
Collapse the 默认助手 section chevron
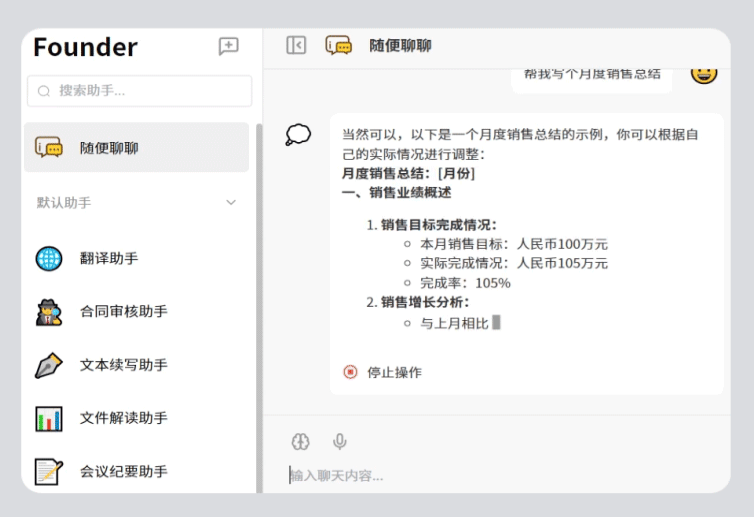tap(231, 203)
